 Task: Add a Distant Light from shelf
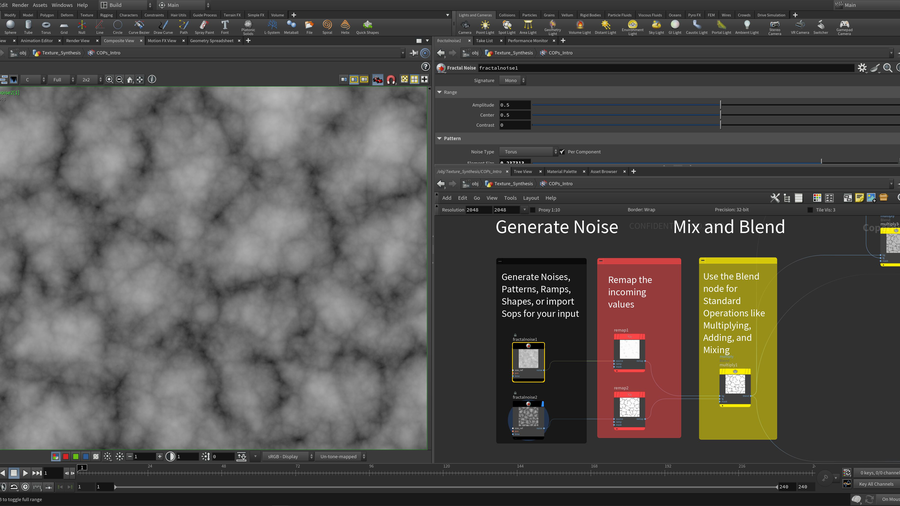click(606, 27)
